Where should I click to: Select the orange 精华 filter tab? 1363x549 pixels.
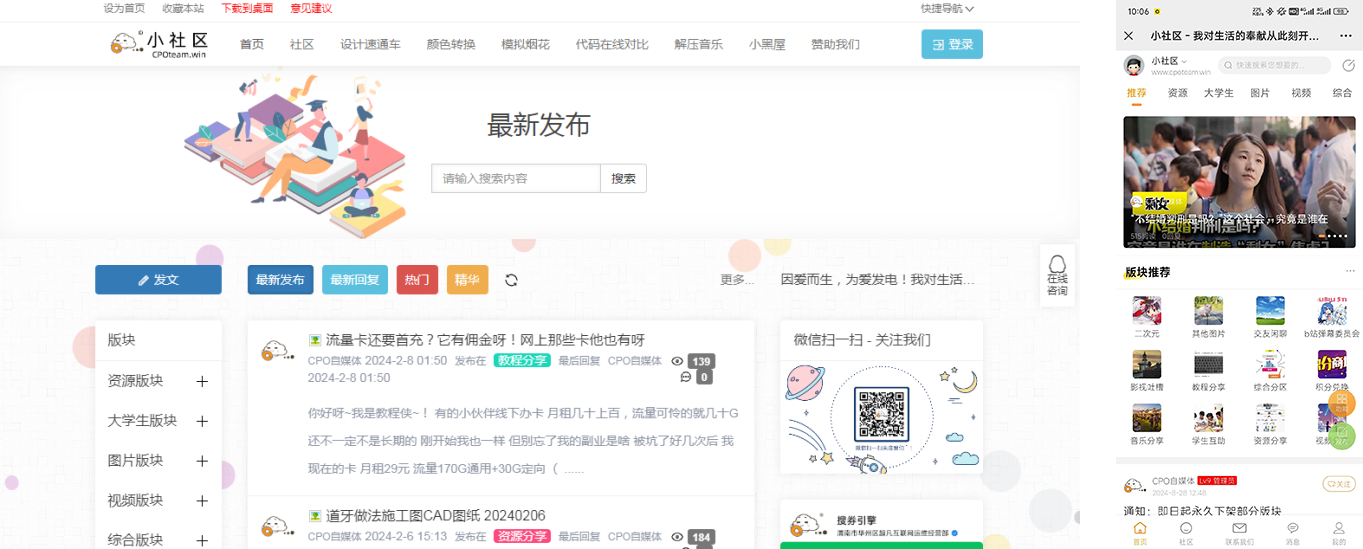tap(467, 280)
